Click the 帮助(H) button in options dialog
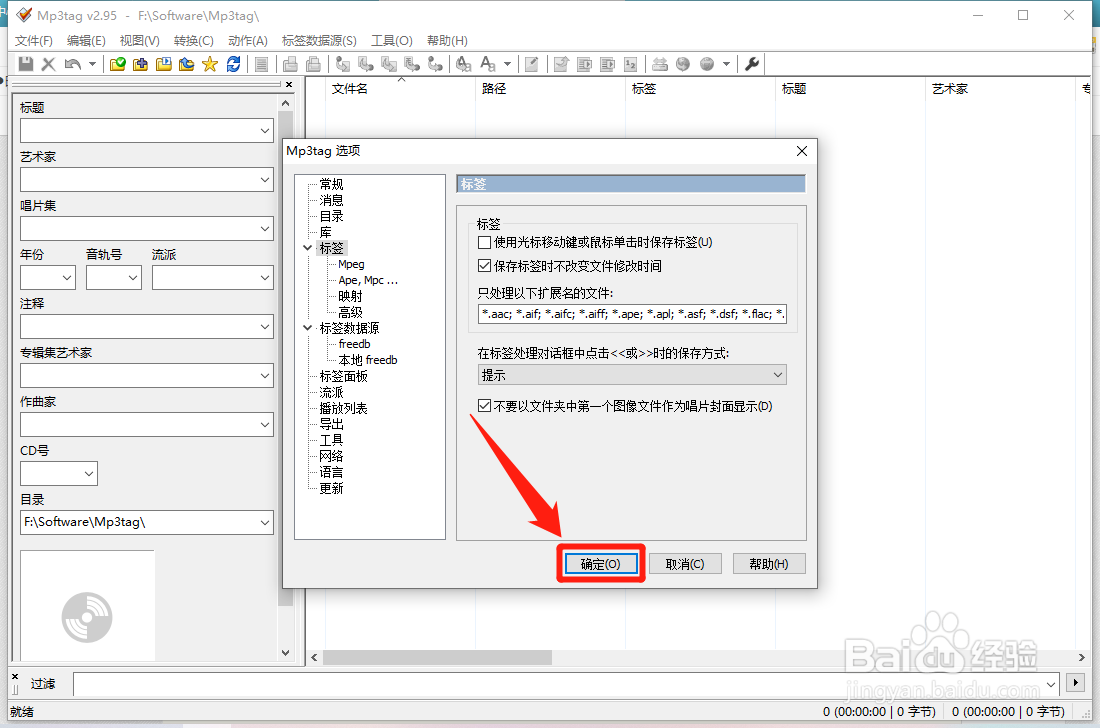 point(769,564)
